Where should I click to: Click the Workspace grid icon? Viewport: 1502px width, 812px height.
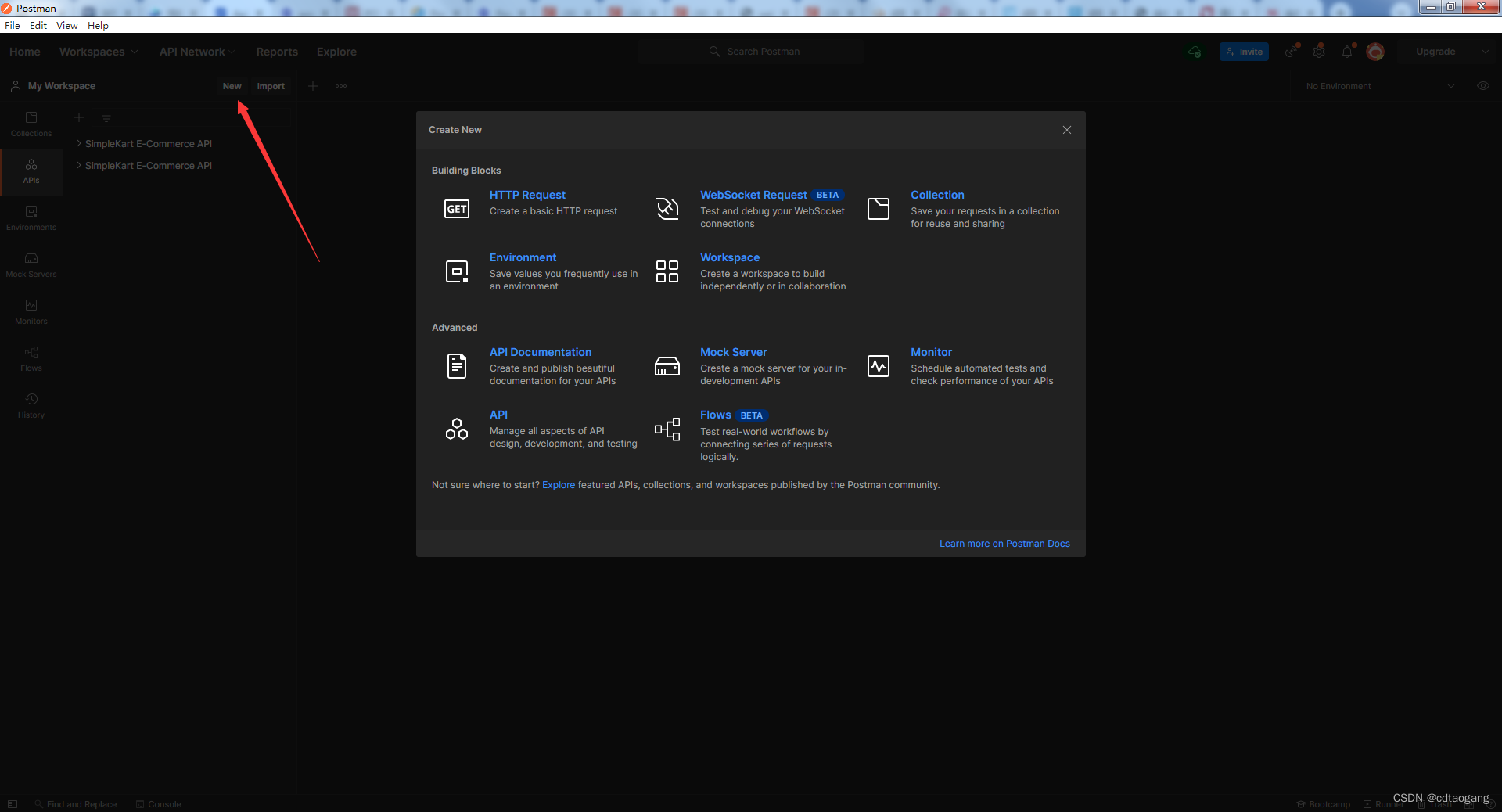click(667, 271)
